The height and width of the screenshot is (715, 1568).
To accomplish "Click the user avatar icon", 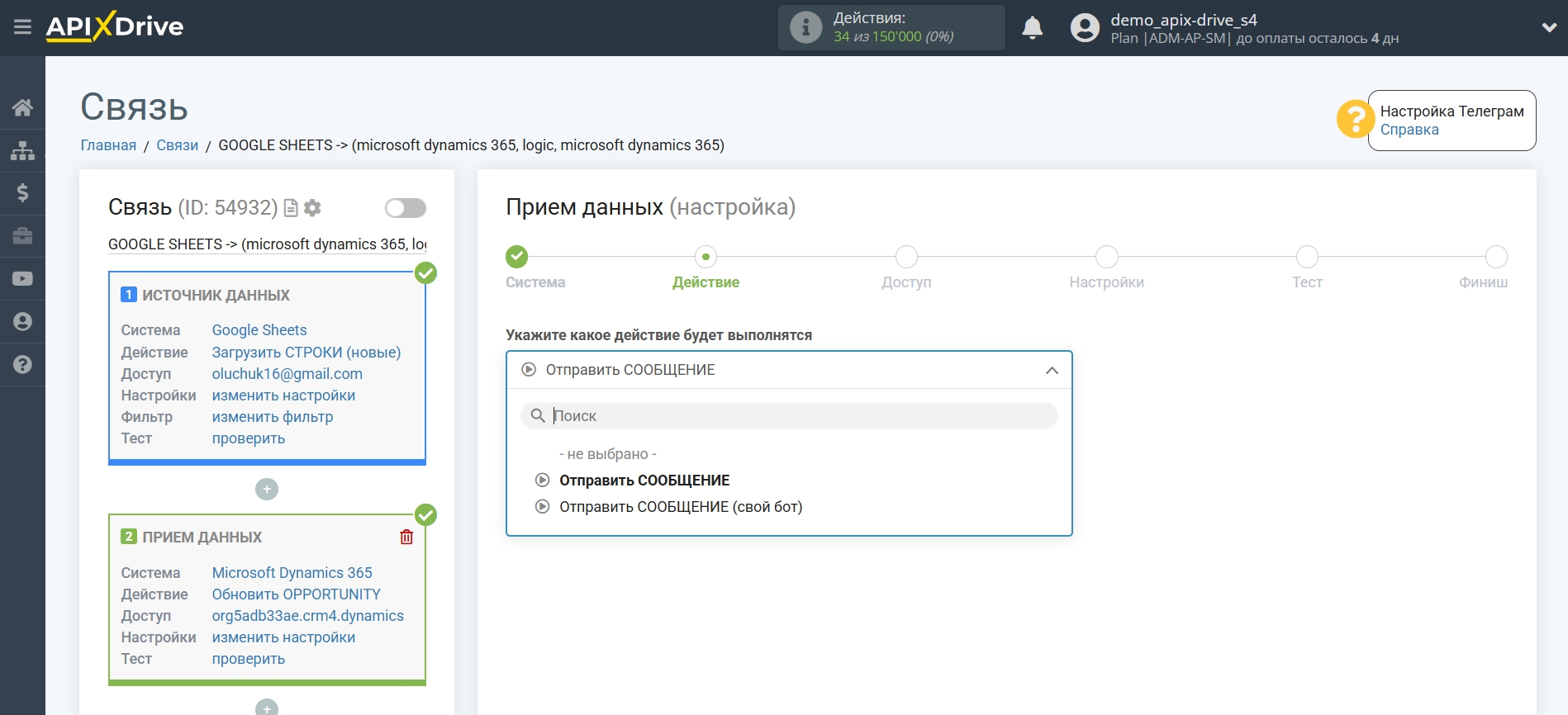I will [1085, 28].
